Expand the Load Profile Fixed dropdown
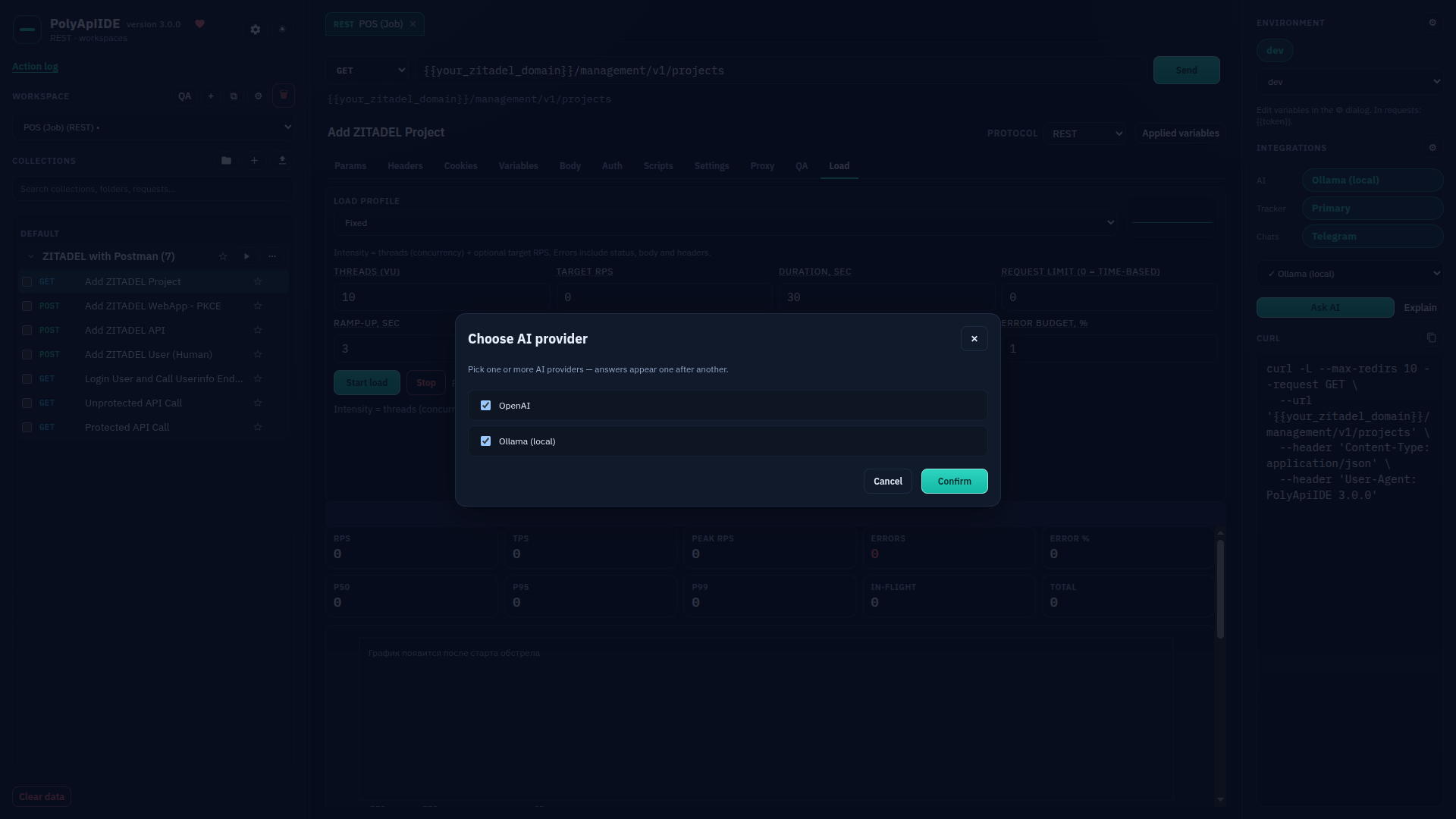The image size is (1456, 819). pyautogui.click(x=725, y=223)
